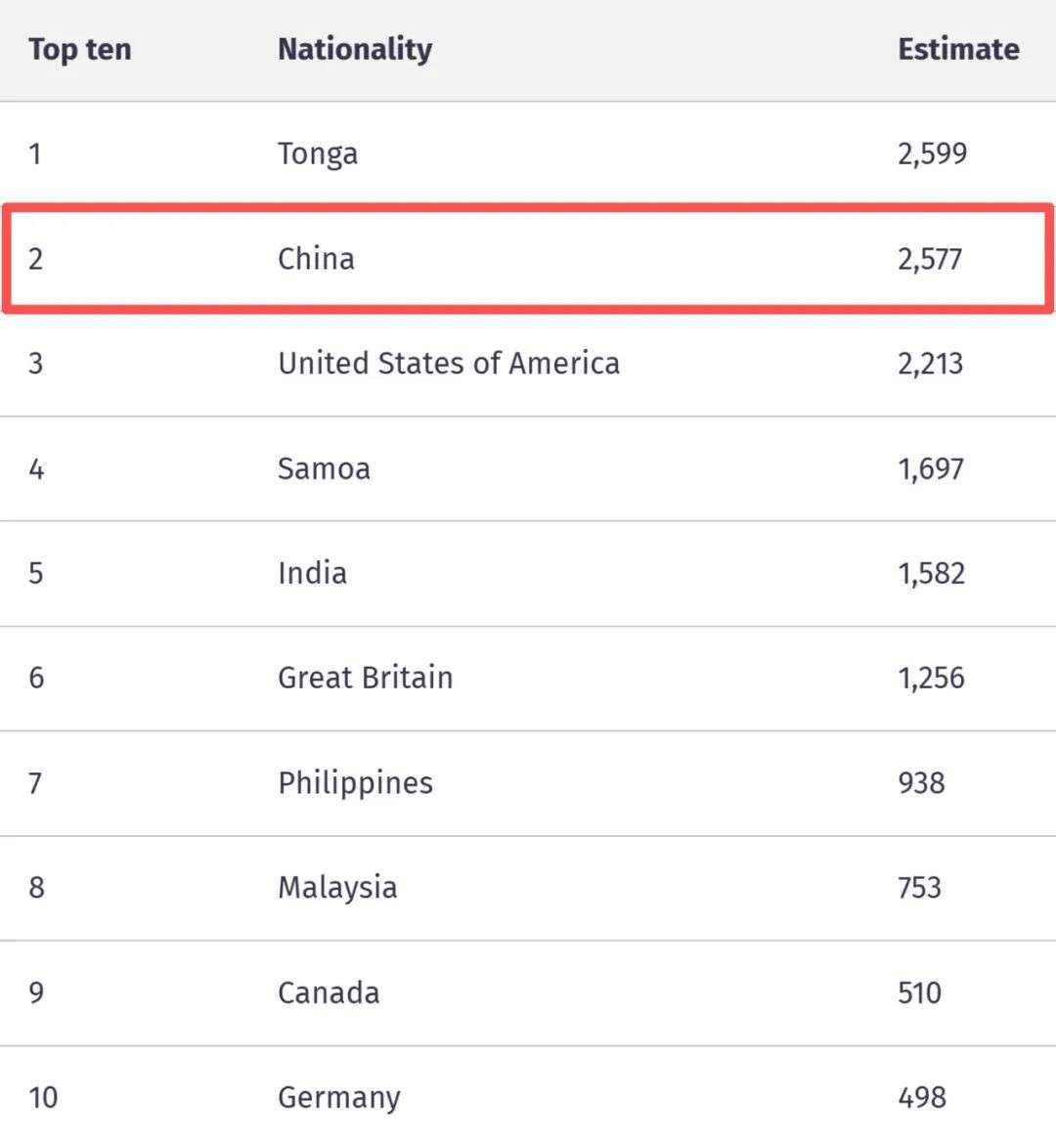1056x1148 pixels.
Task: Click the "Estimate" column header
Action: [x=958, y=50]
